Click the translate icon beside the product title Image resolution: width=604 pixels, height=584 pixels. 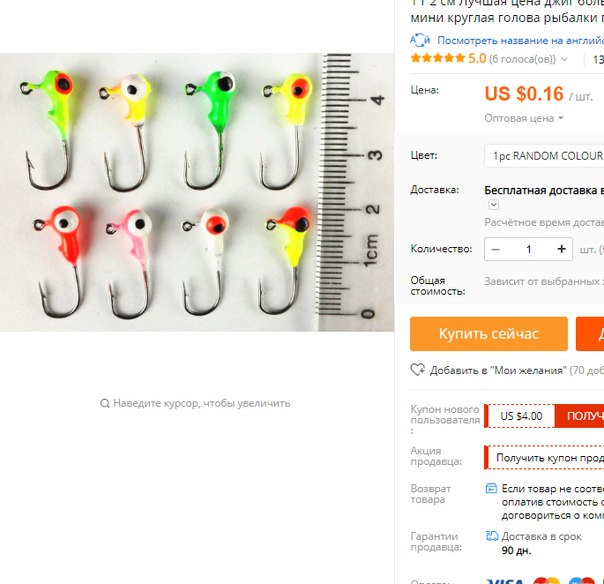[x=420, y=40]
